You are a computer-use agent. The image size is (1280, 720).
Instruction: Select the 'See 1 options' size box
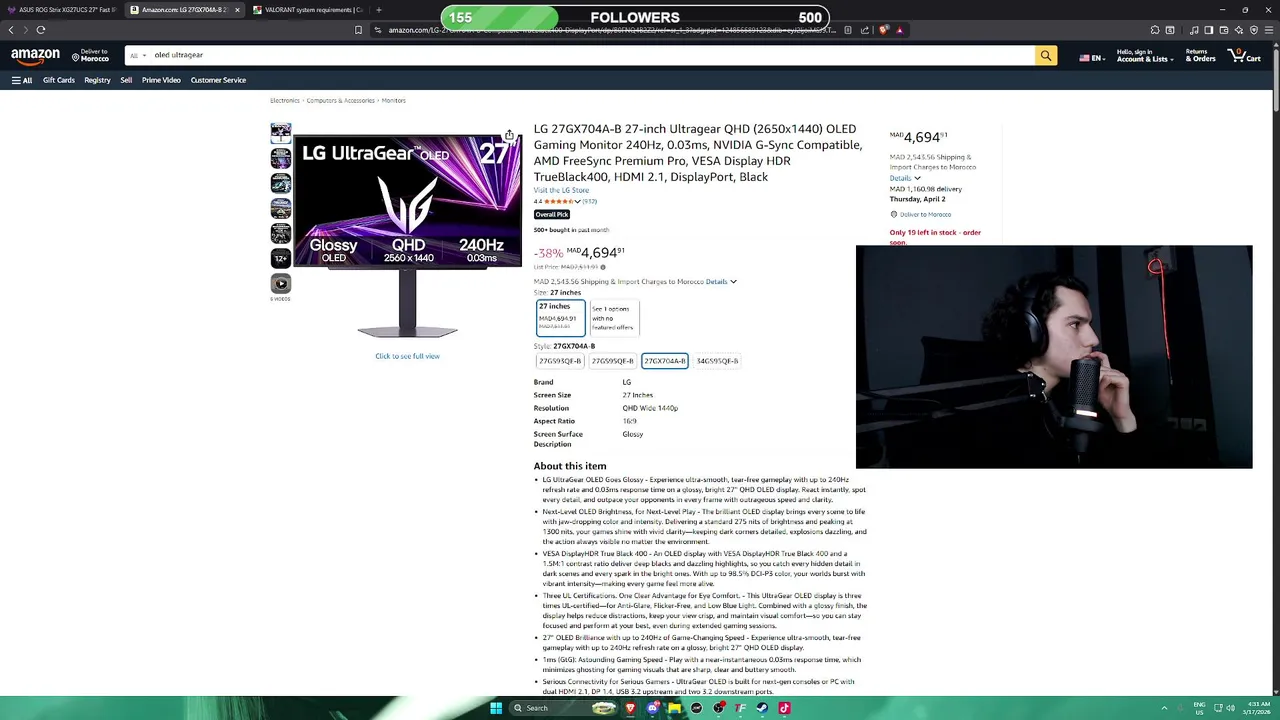click(613, 317)
